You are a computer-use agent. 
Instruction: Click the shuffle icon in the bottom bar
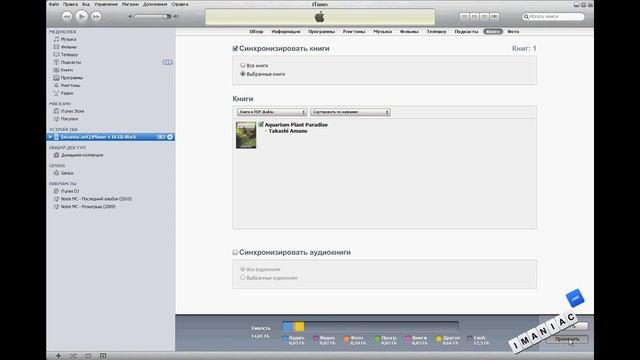pos(73,356)
